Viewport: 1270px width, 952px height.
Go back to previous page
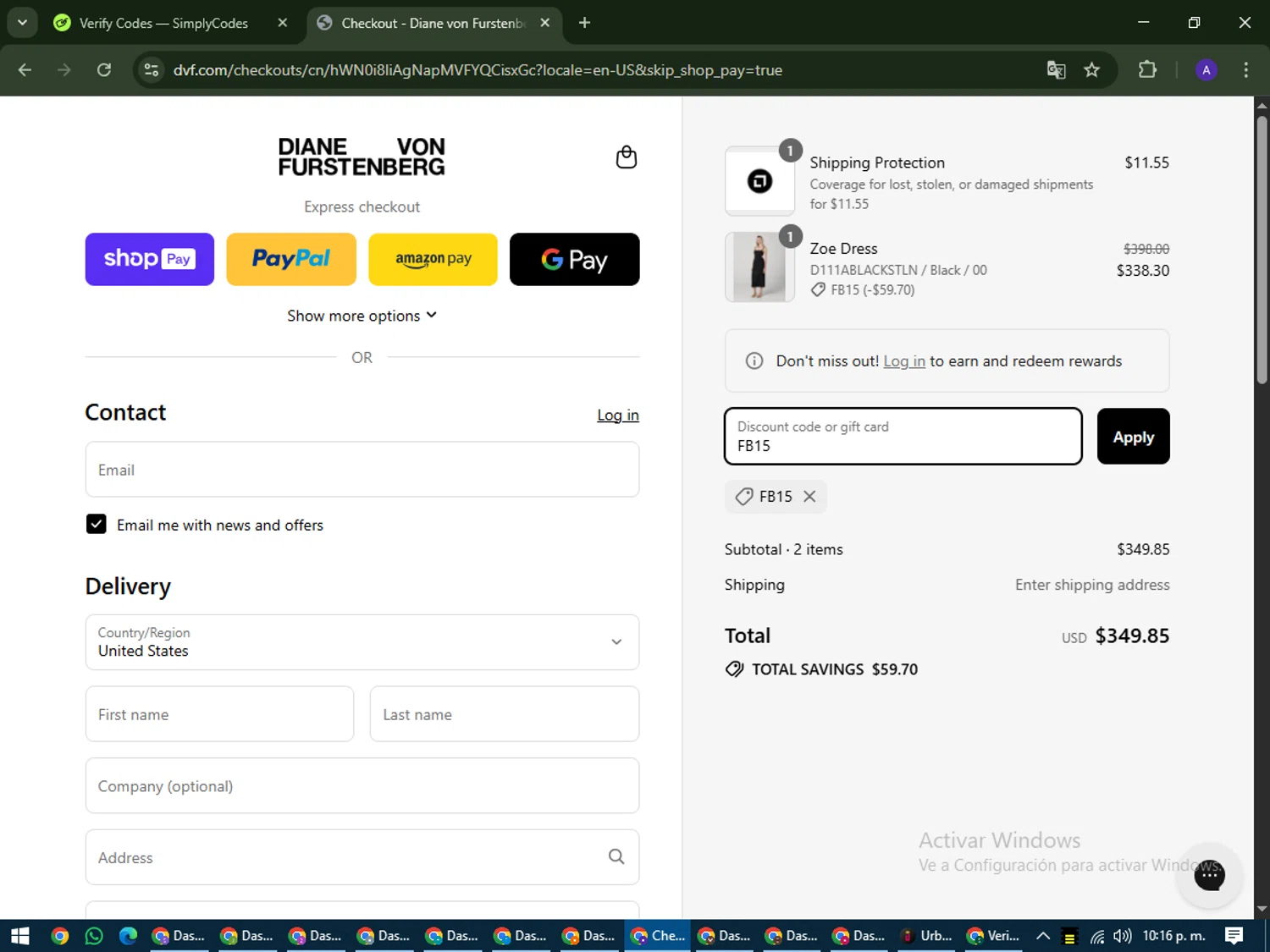(x=25, y=70)
